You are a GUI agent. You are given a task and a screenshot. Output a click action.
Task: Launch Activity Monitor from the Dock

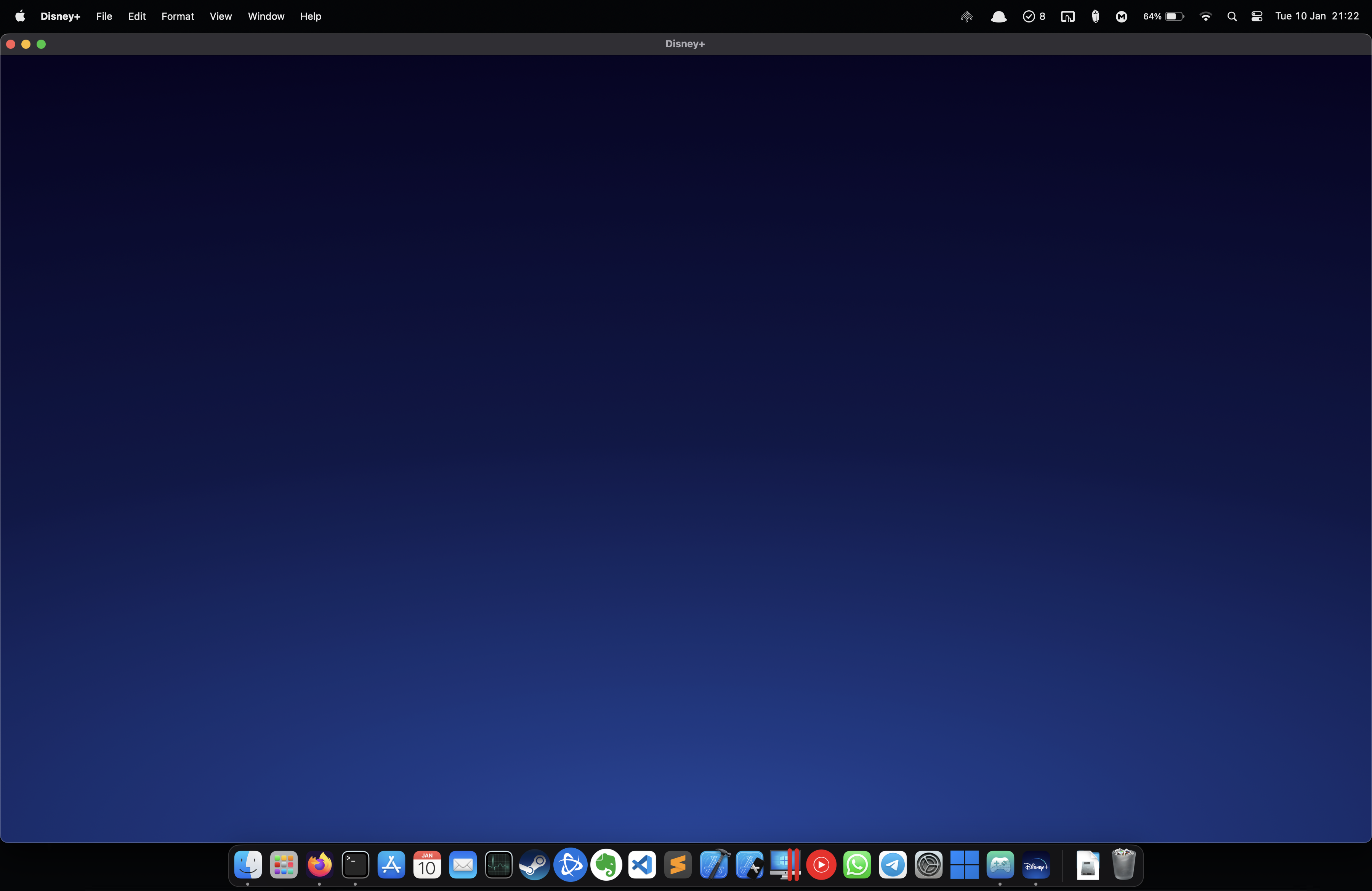(x=498, y=865)
